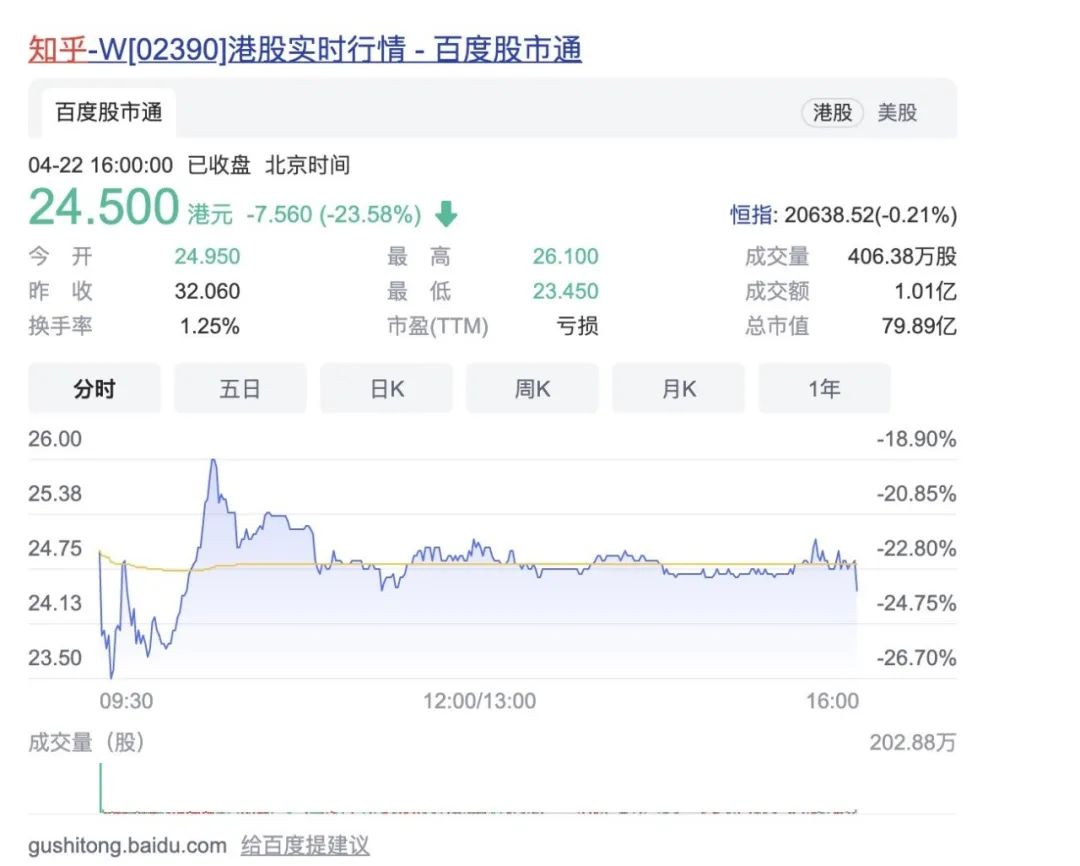This screenshot has width=1080, height=866.
Task: Display the 1年 chart range
Action: (x=824, y=389)
